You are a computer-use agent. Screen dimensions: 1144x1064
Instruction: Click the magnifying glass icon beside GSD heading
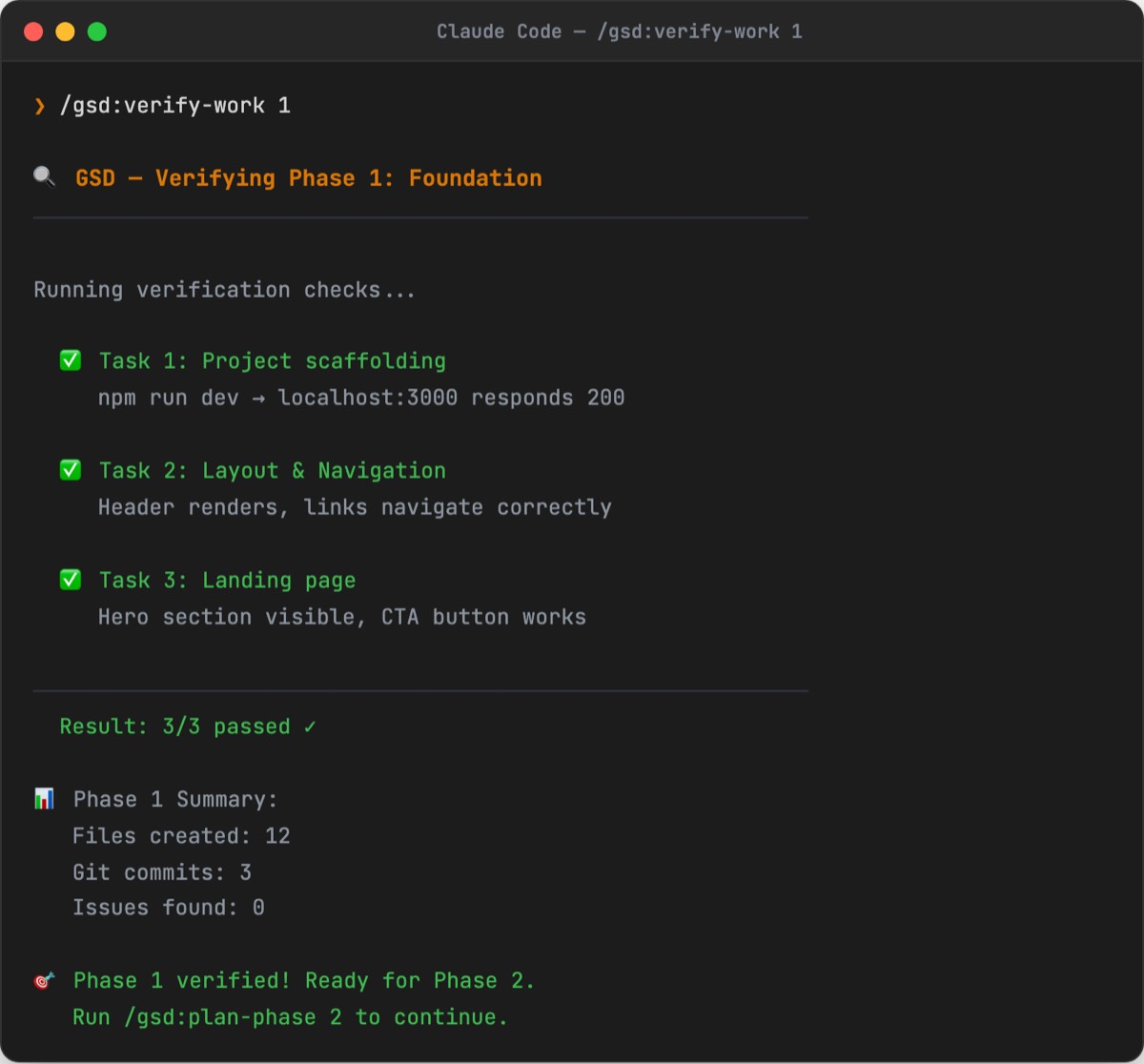[44, 177]
